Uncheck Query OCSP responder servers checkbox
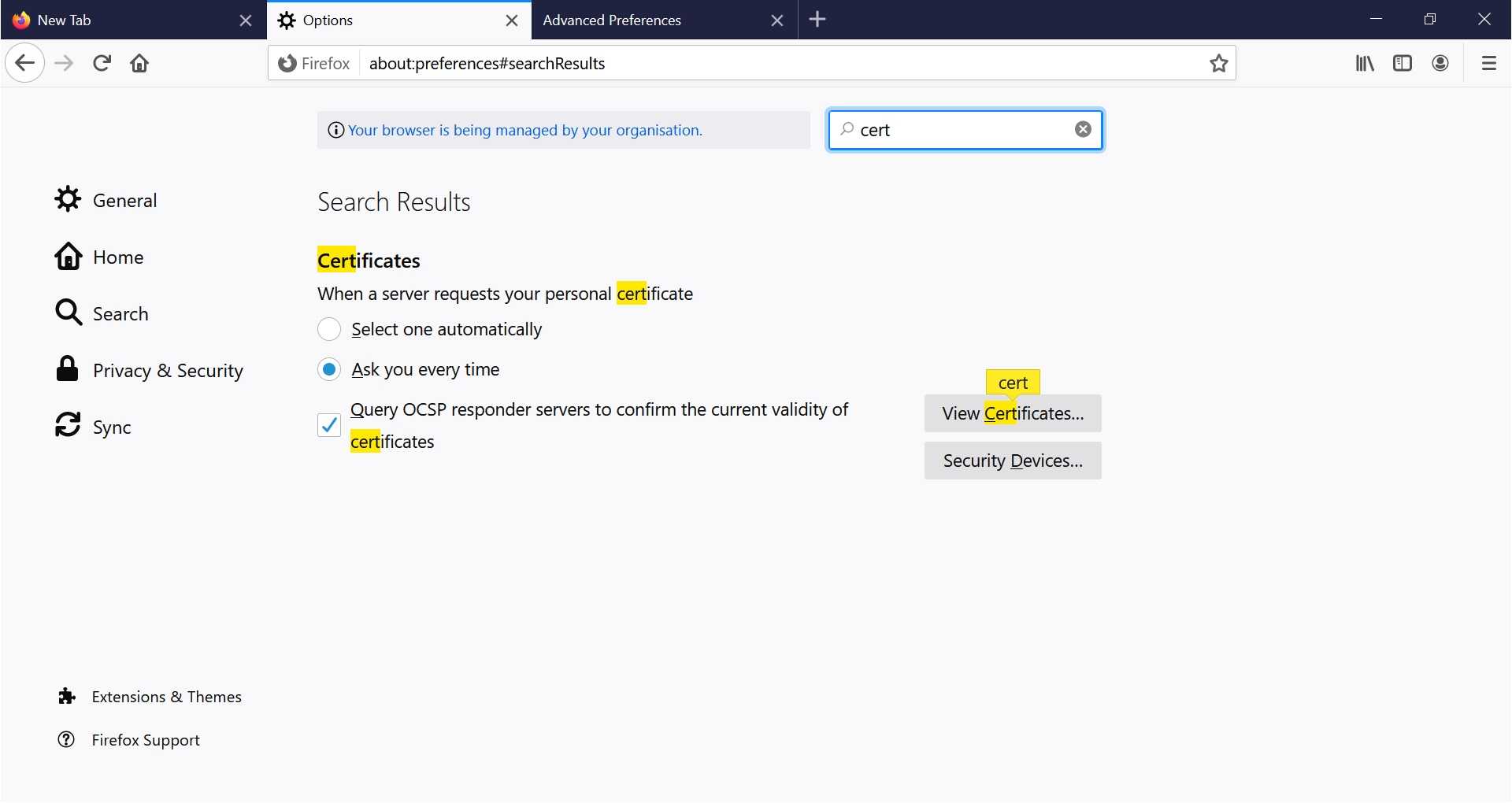 pos(329,425)
